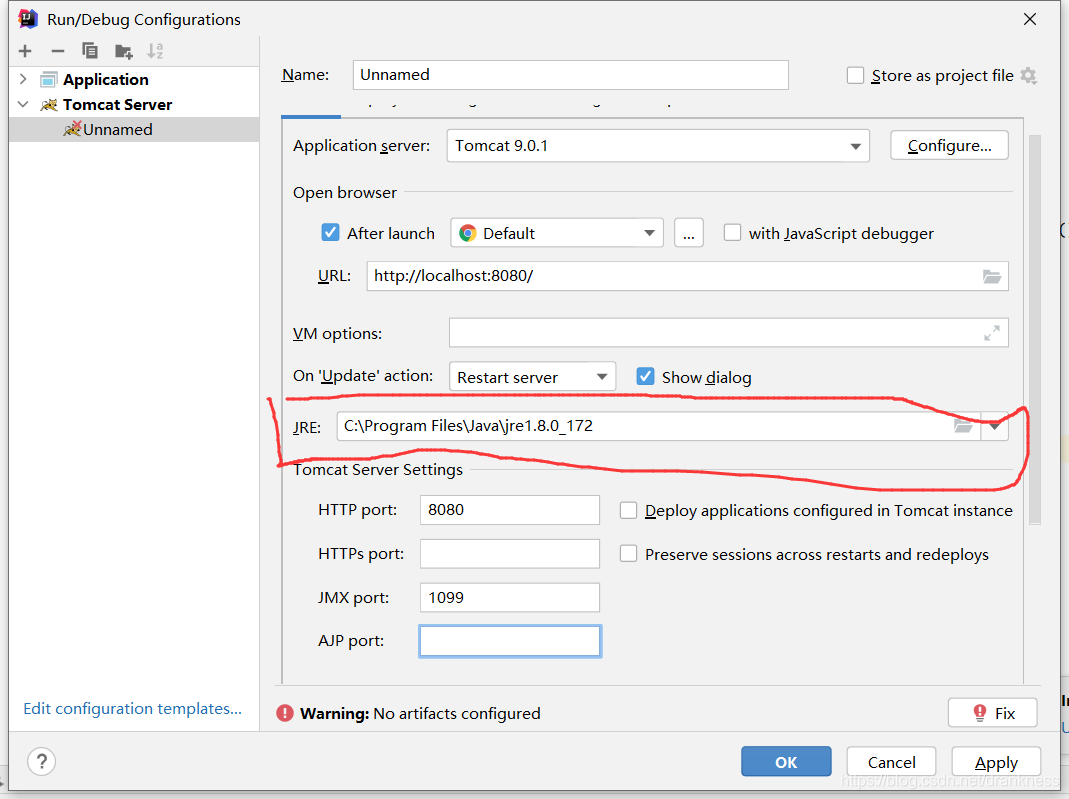Click Configure... button
The height and width of the screenshot is (799, 1069).
pos(949,146)
